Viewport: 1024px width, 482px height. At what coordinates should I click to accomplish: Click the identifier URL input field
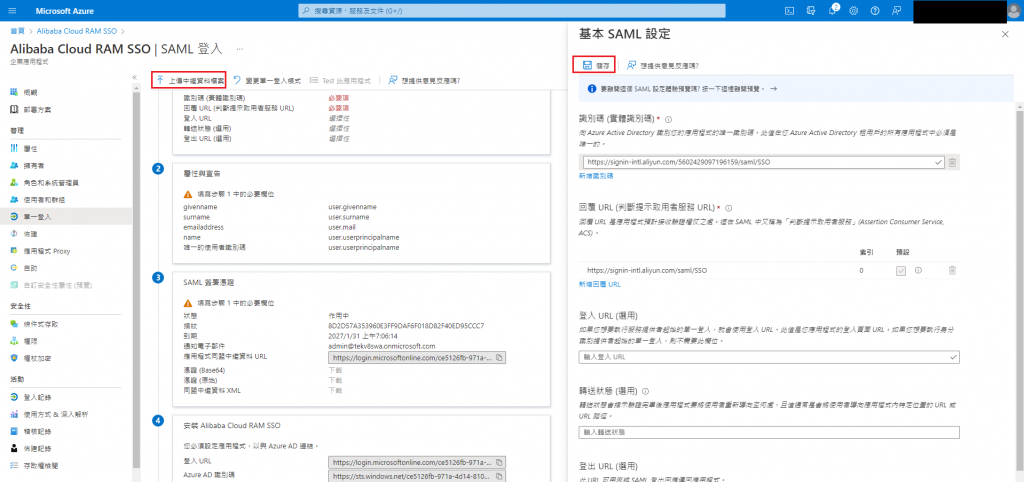763,162
